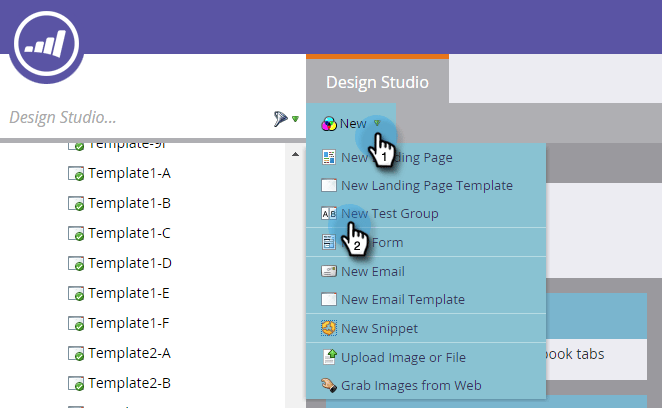This screenshot has height=408, width=662.
Task: Select Grab Images from Web
Action: [x=426, y=386]
